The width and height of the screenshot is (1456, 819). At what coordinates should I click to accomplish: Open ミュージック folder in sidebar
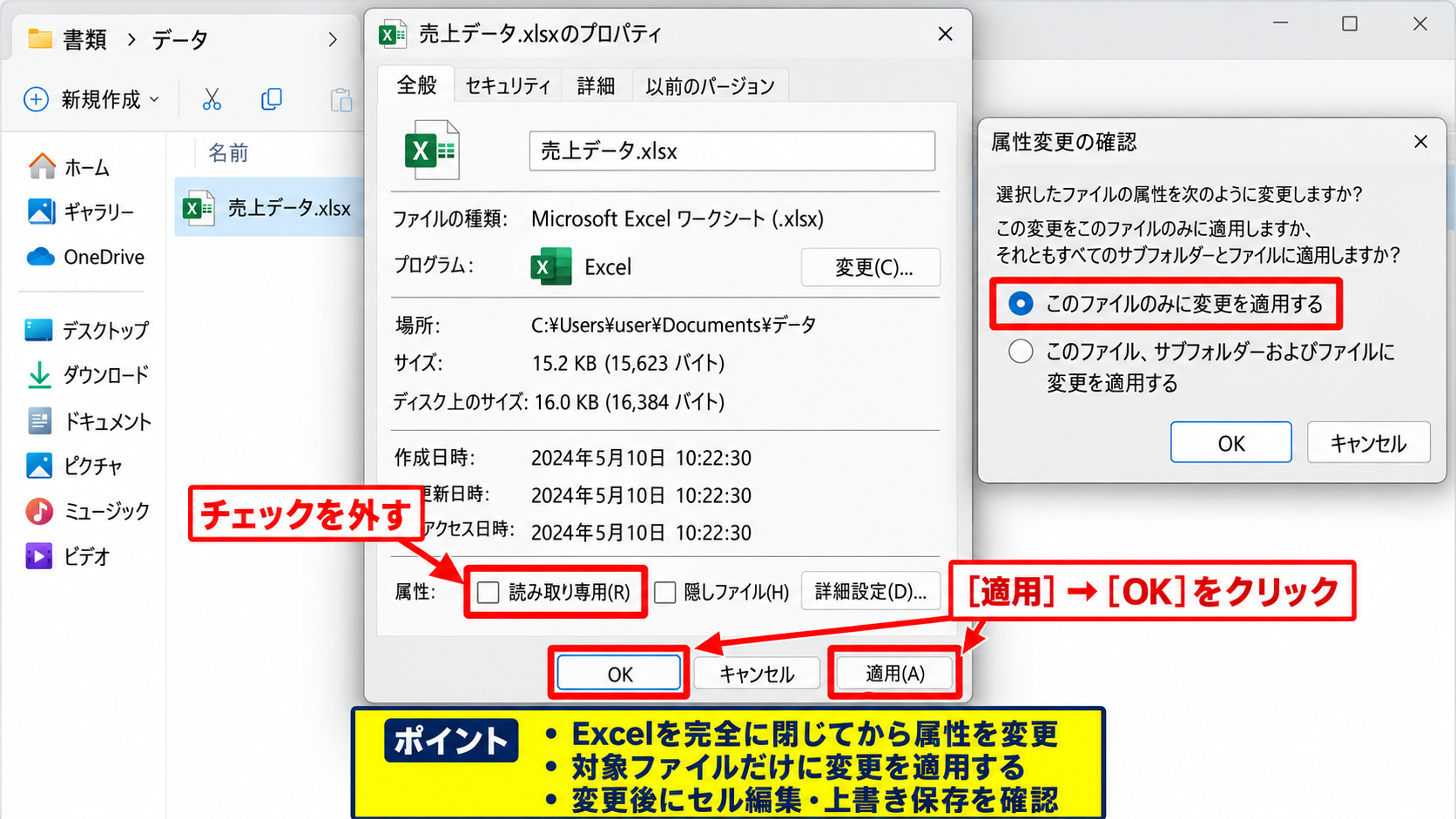(x=87, y=511)
